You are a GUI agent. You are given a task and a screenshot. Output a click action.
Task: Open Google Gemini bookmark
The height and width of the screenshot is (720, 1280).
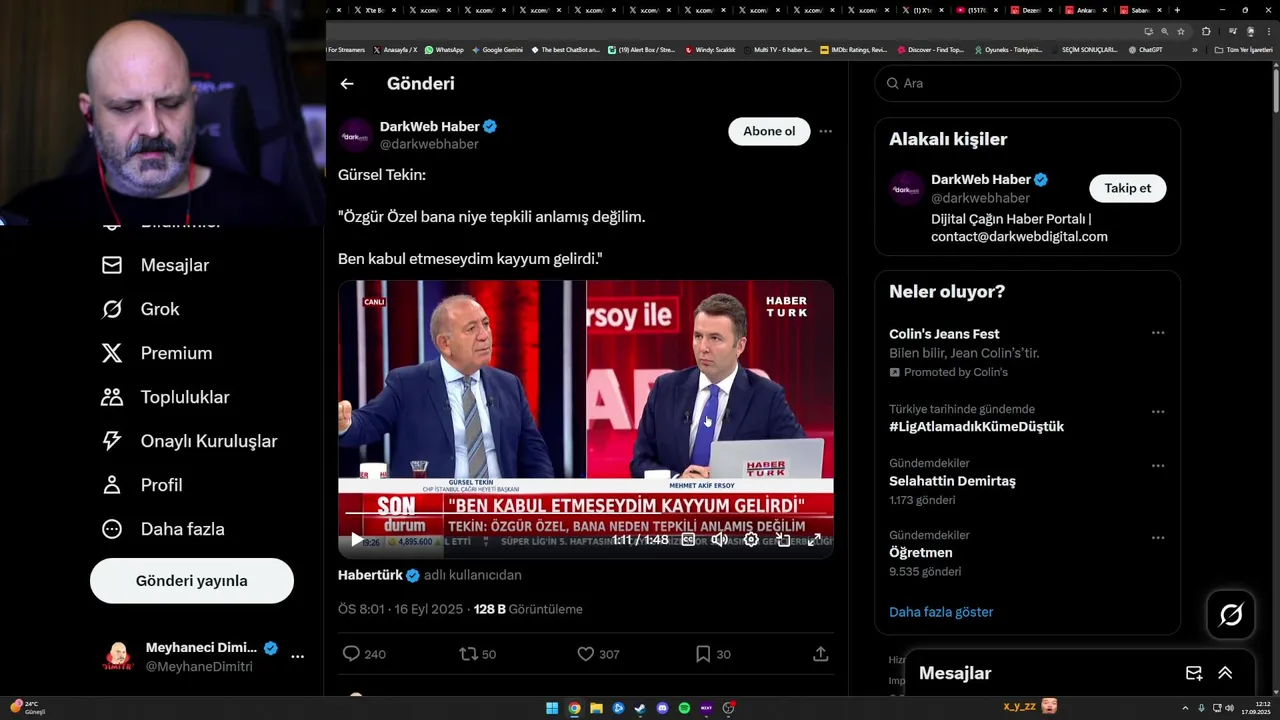497,49
